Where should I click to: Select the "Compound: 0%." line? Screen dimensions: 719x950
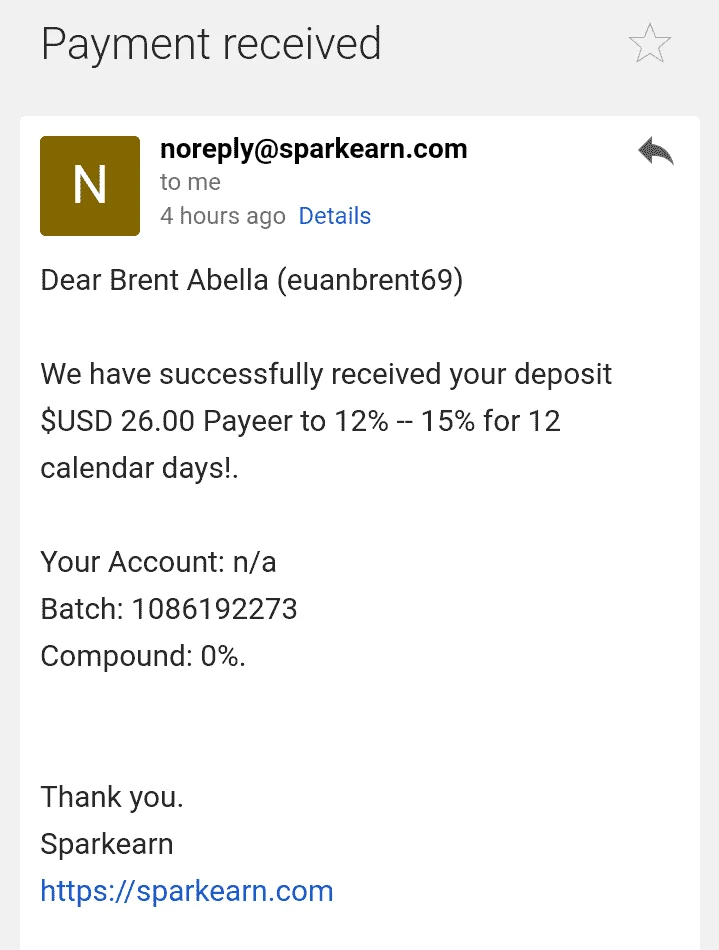(x=143, y=656)
